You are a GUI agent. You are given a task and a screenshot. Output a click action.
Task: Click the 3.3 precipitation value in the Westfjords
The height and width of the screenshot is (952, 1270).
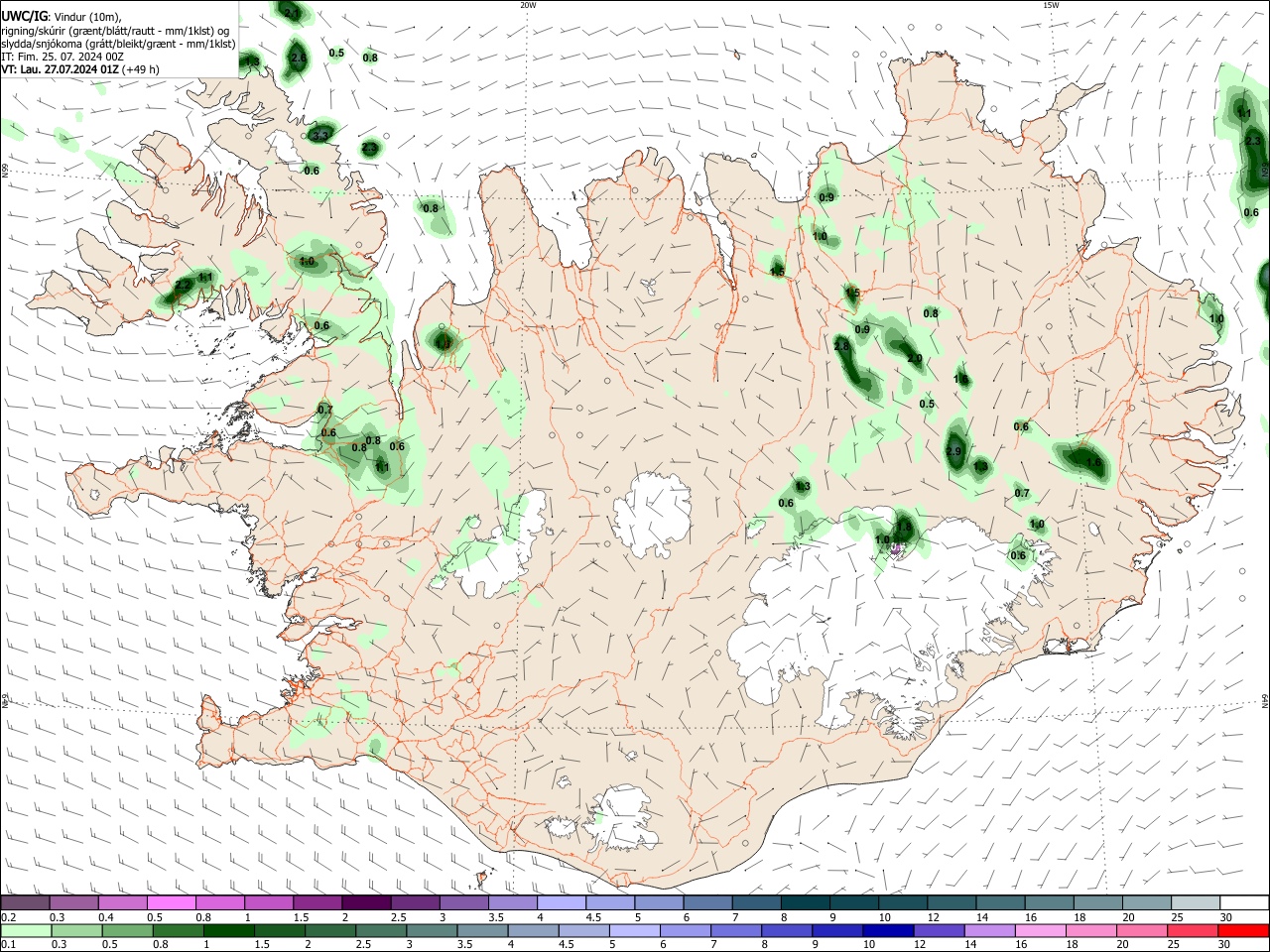(x=320, y=135)
